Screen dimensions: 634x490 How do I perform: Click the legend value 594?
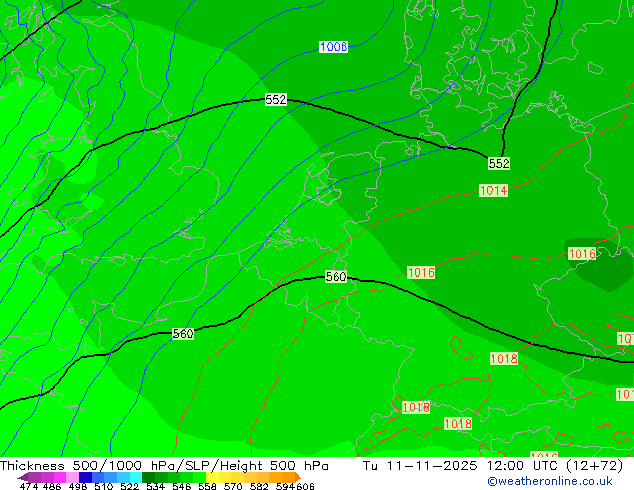point(285,486)
